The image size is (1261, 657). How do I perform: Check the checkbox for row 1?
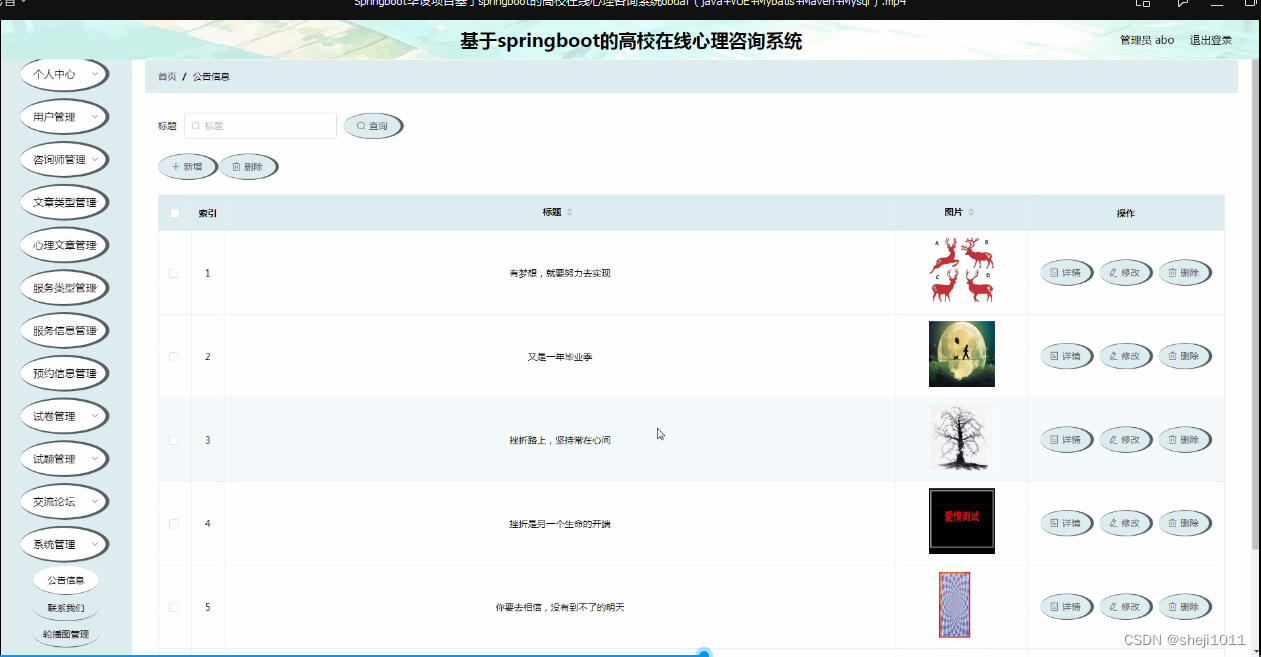174,272
